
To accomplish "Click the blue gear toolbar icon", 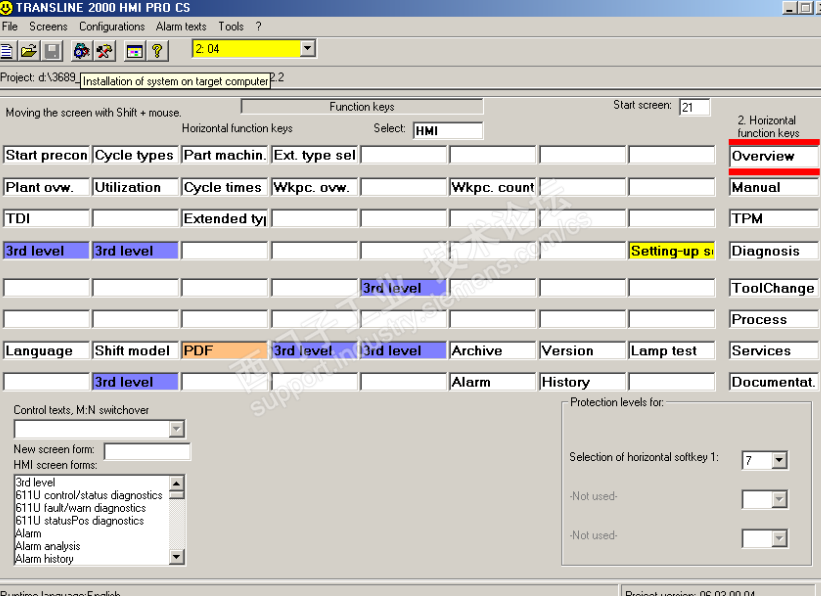I will click(82, 50).
